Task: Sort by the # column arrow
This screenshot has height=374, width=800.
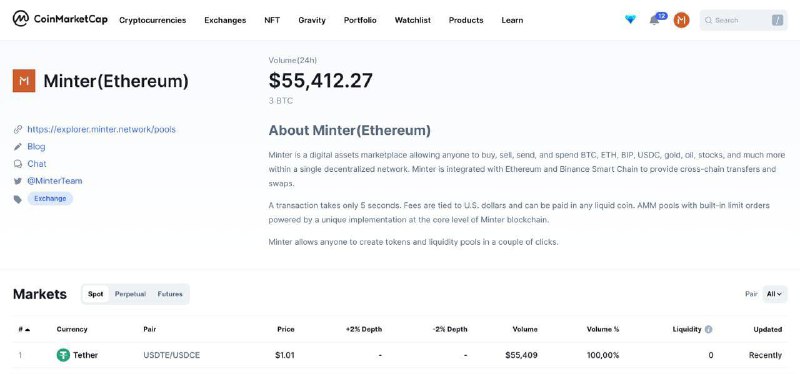Action: coord(27,330)
